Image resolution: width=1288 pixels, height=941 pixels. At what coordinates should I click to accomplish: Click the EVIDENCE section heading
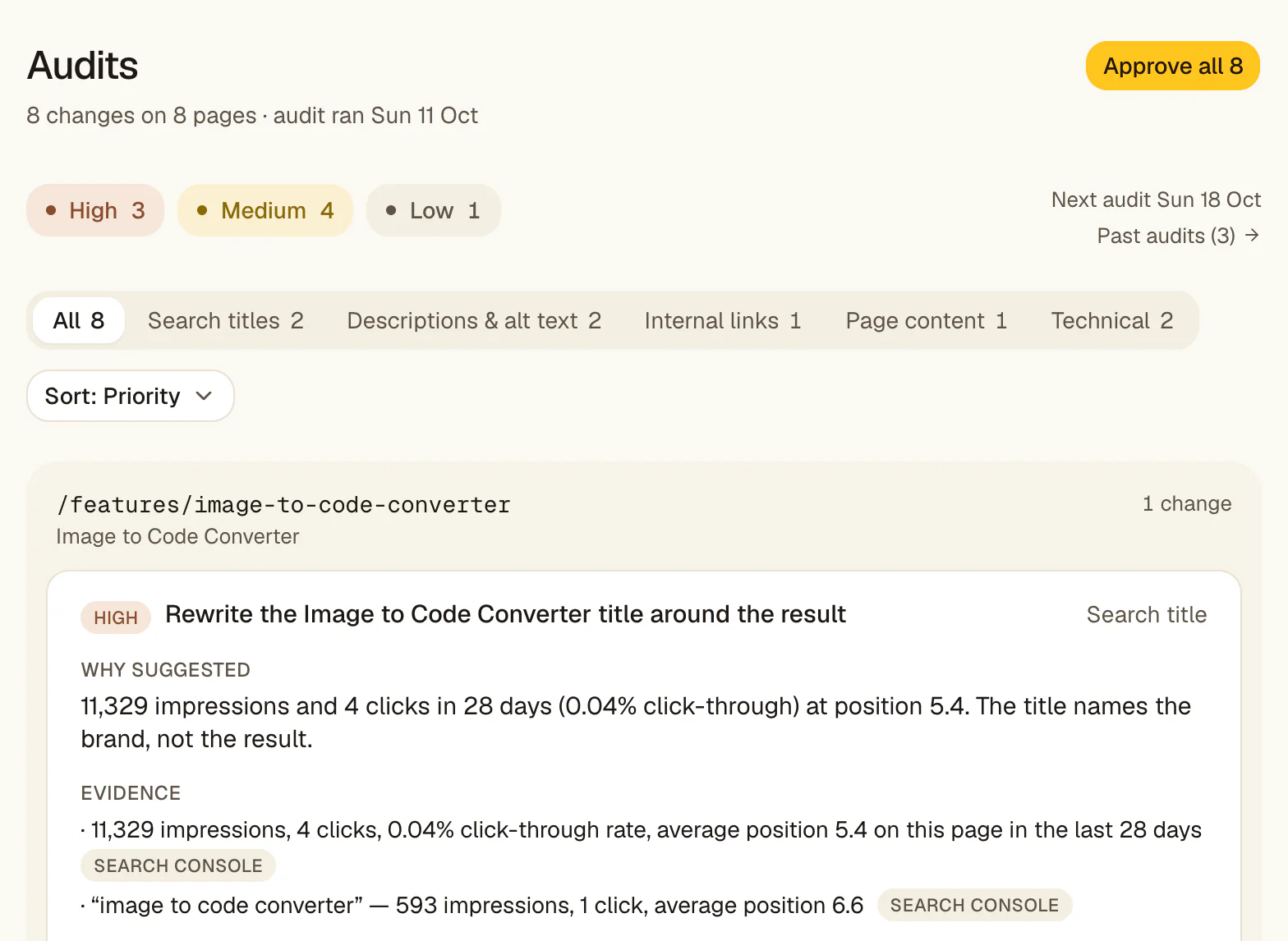click(x=131, y=793)
